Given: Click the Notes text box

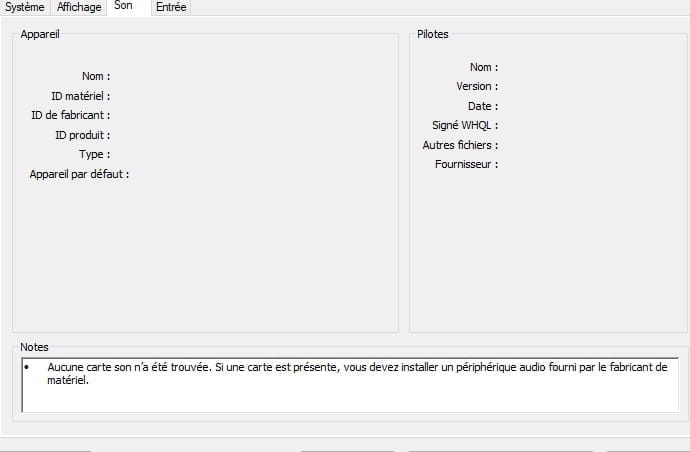Looking at the screenshot, I should click(x=350, y=385).
